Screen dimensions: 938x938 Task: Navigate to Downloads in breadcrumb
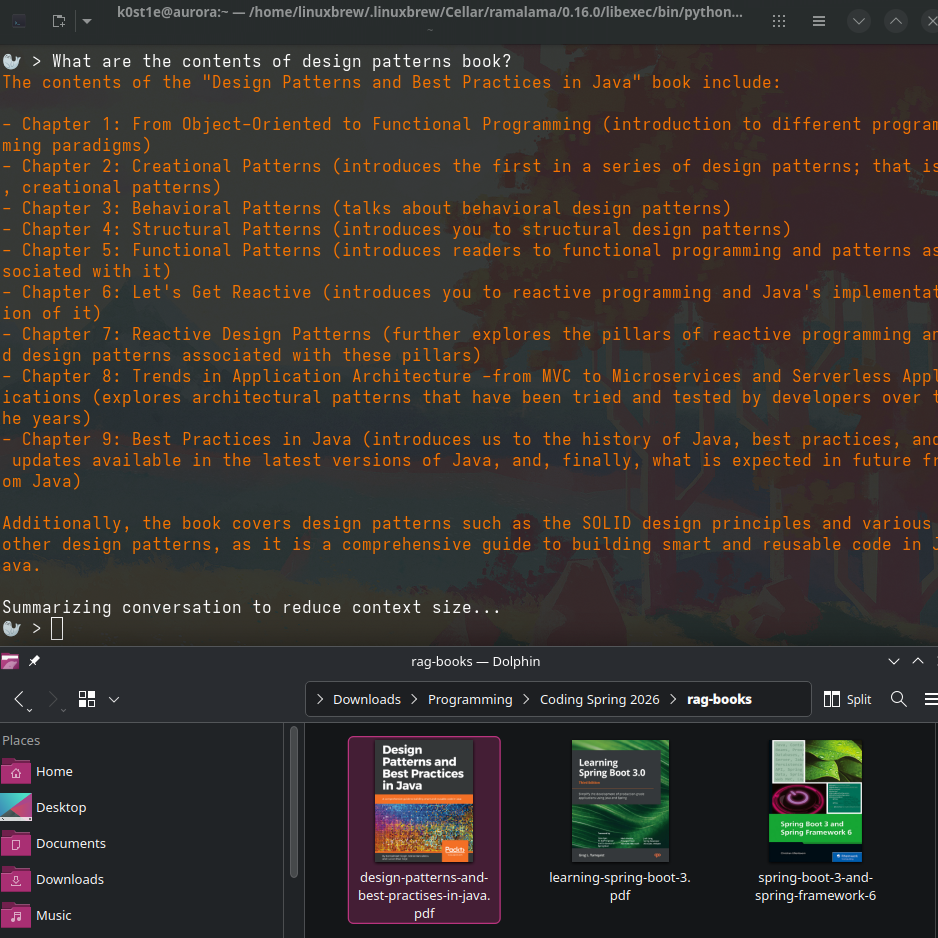(x=367, y=699)
